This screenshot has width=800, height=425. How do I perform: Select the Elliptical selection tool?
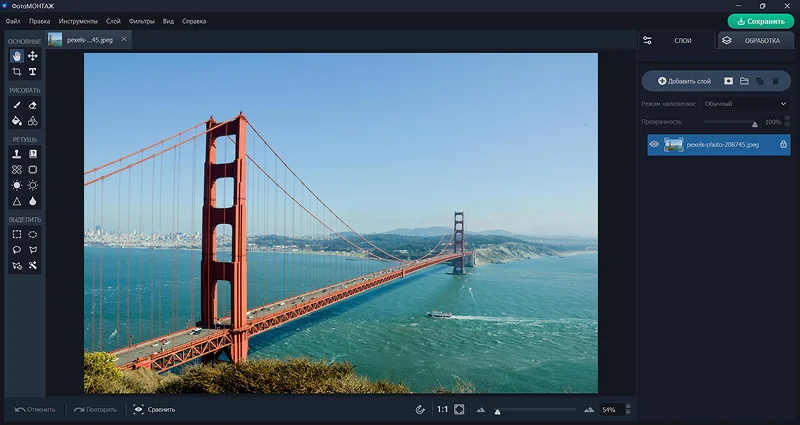33,234
